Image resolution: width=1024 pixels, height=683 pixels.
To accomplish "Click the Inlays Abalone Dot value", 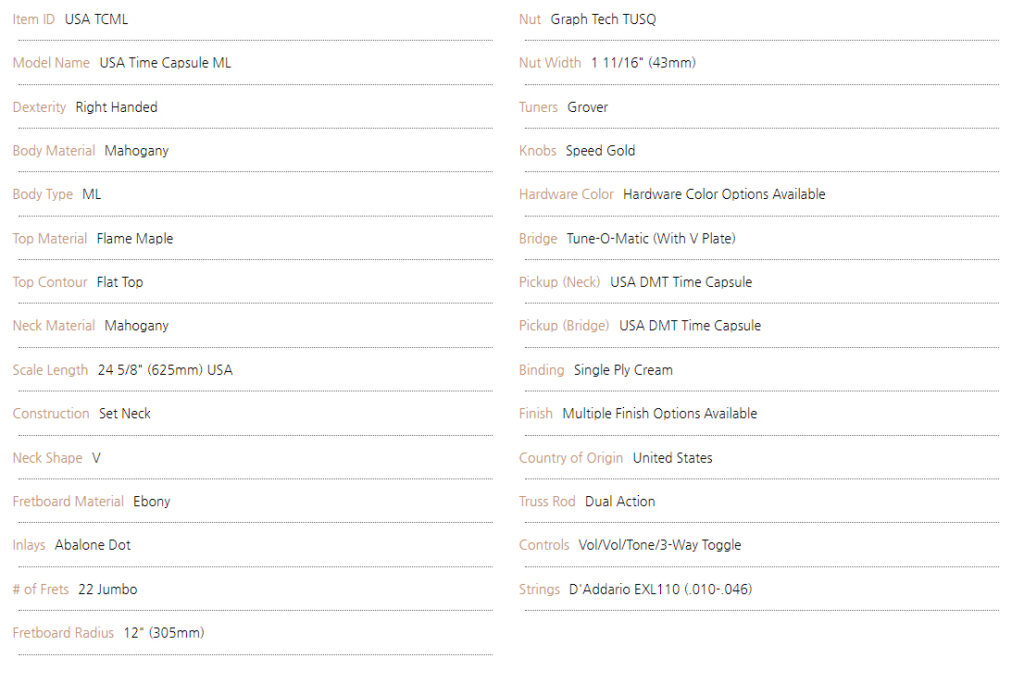I will [x=93, y=545].
